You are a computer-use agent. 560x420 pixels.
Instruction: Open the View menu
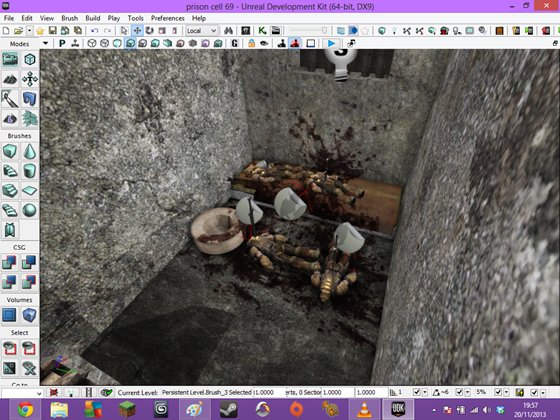[47, 18]
